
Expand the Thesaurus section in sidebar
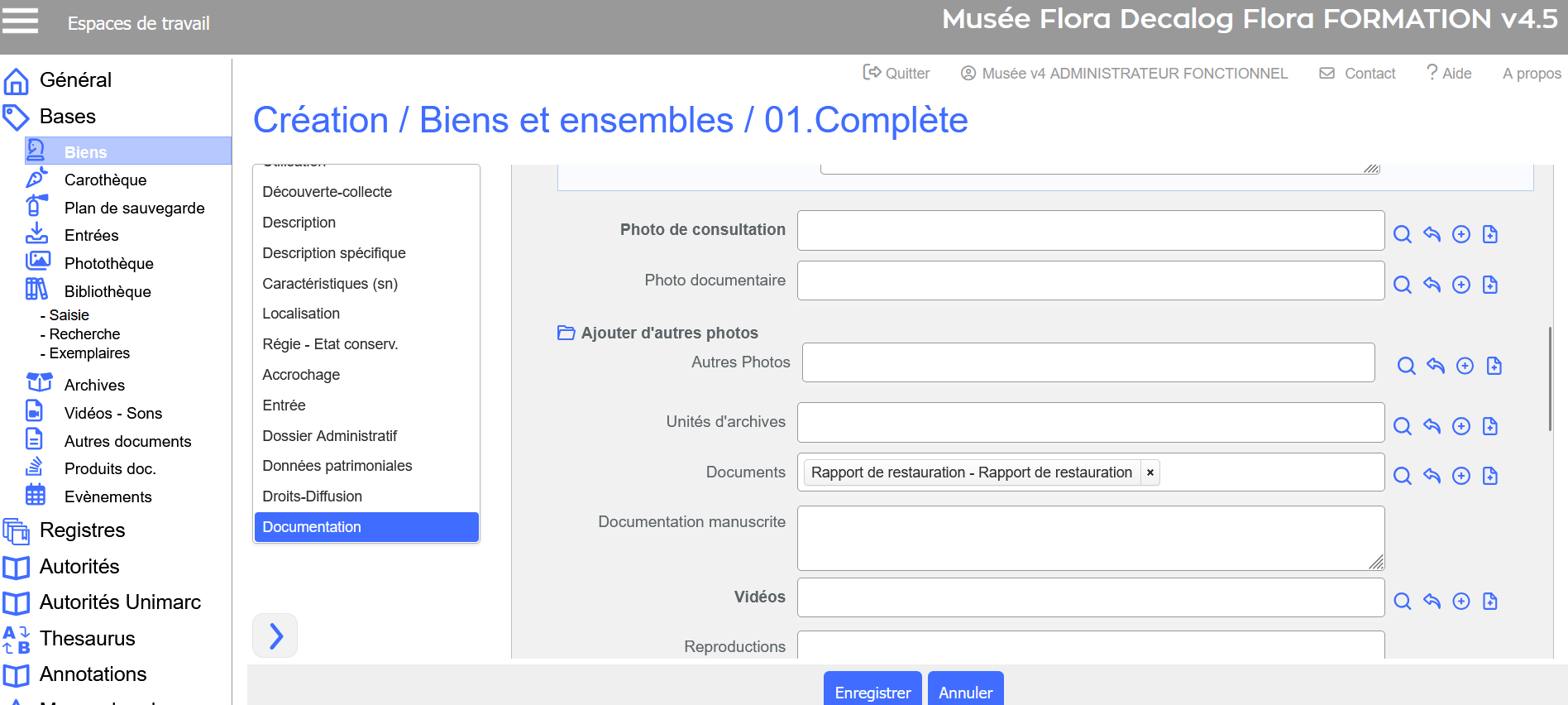click(87, 639)
